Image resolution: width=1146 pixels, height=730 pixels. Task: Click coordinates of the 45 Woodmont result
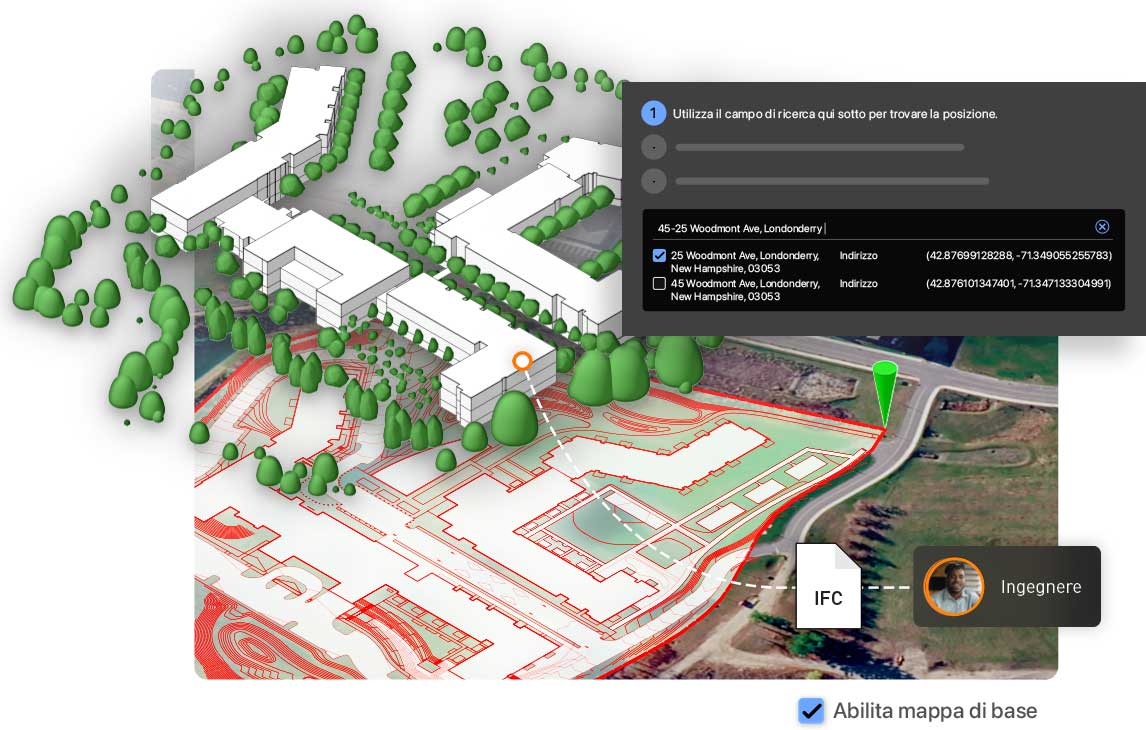click(x=1018, y=284)
